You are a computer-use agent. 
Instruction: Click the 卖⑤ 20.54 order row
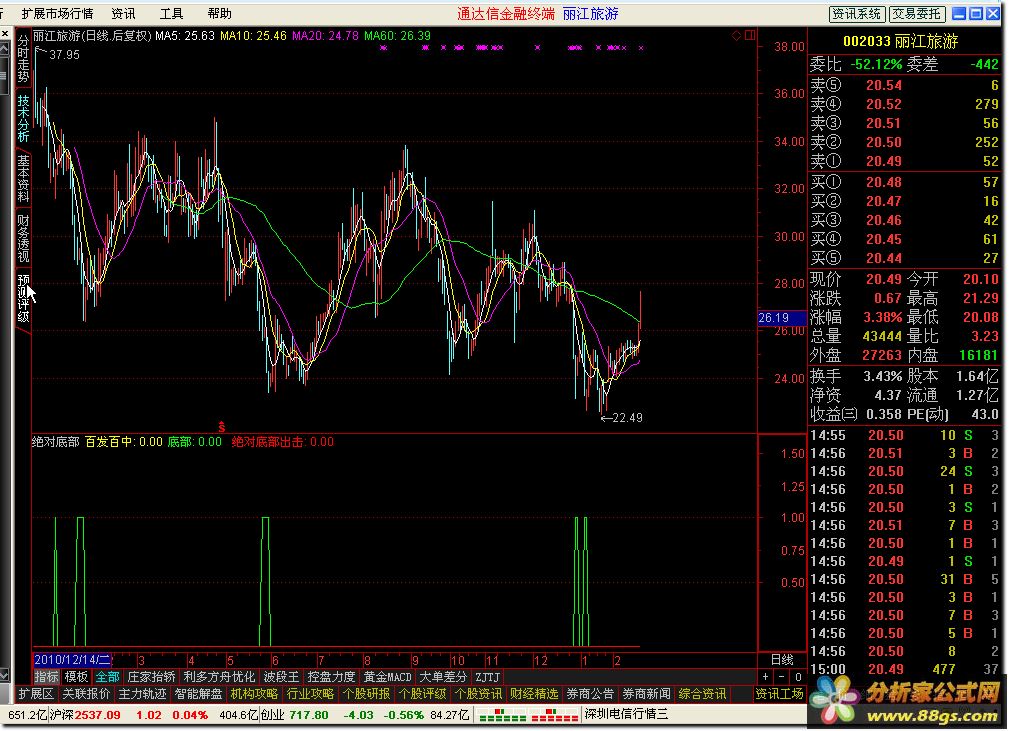pos(904,85)
